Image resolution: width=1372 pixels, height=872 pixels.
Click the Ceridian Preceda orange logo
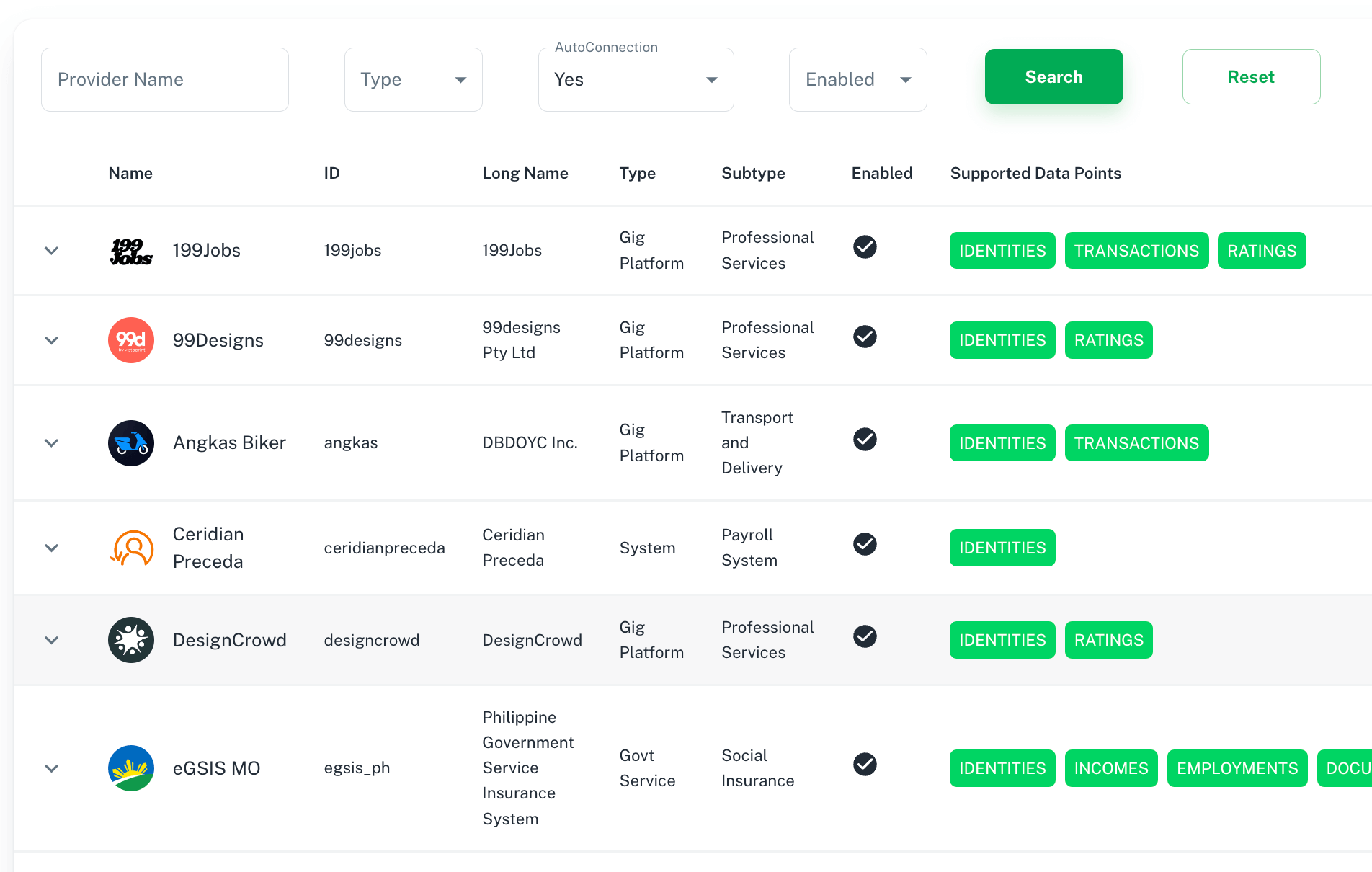tap(131, 548)
